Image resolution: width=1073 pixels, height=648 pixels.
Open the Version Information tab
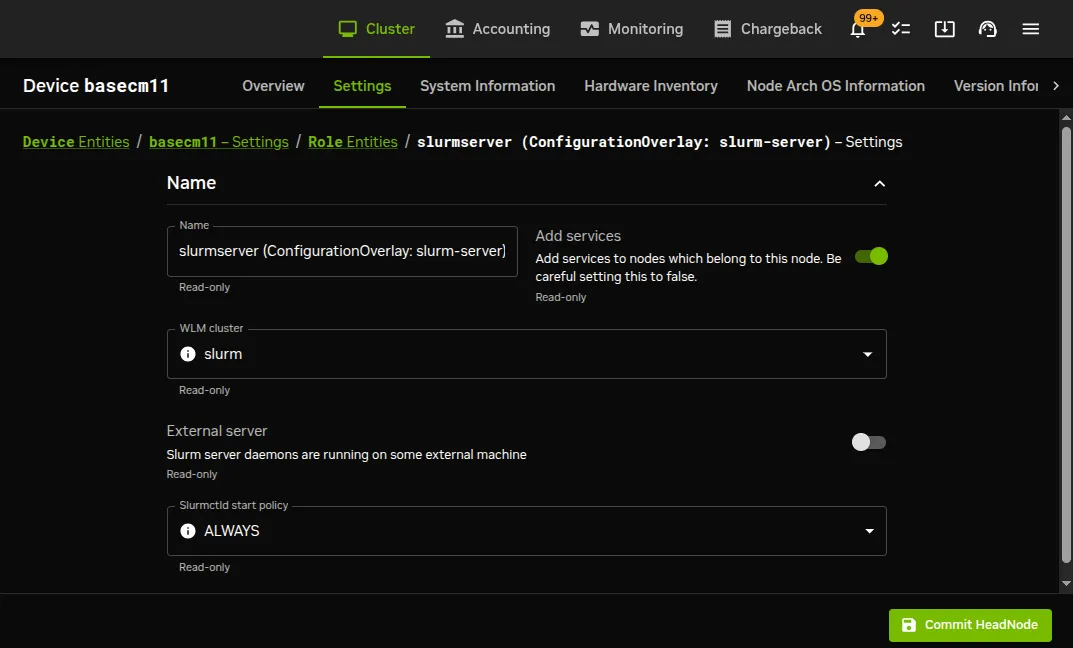pyautogui.click(x=996, y=86)
